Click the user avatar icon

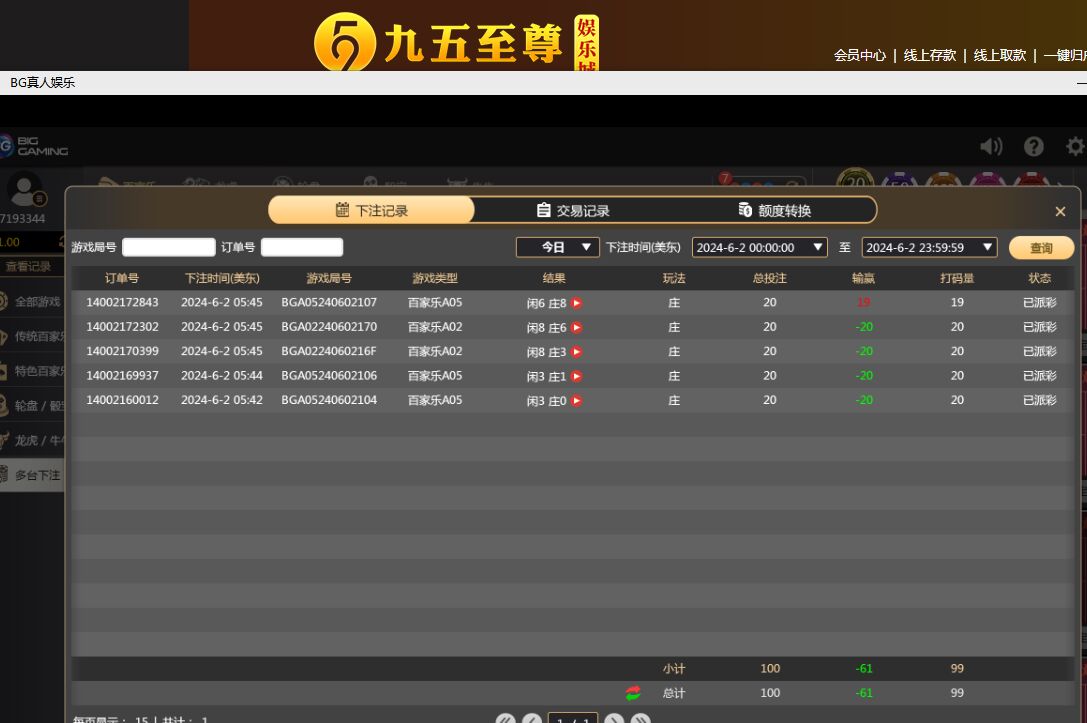coord(24,188)
